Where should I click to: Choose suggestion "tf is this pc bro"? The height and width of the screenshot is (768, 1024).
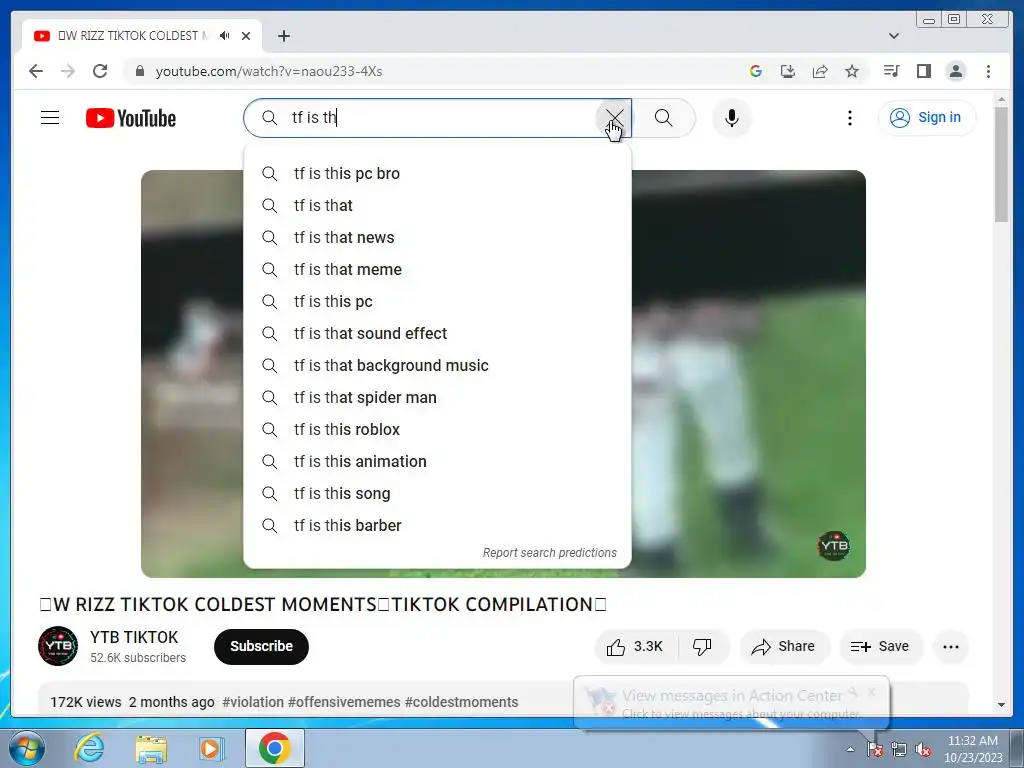[x=438, y=174]
